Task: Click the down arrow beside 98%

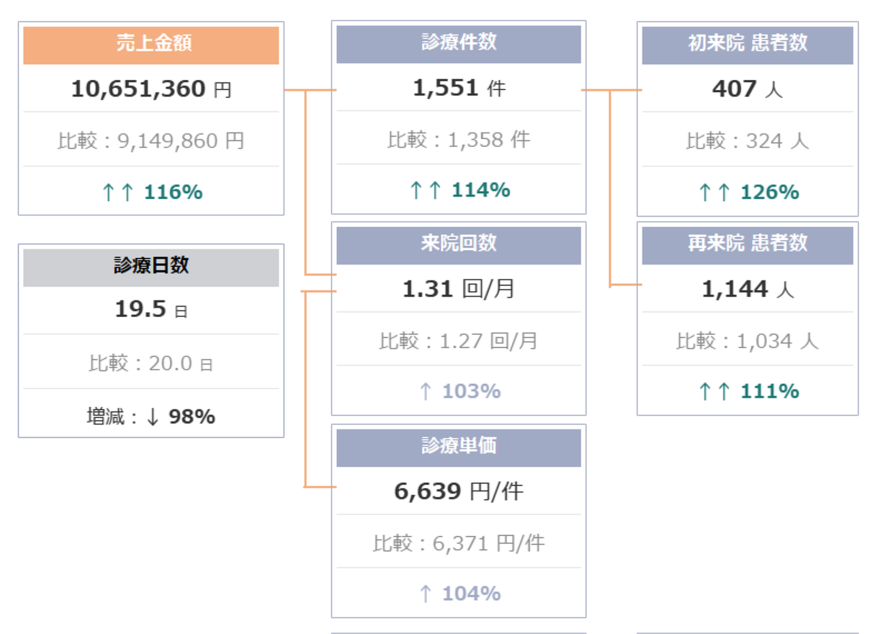Action: (153, 416)
